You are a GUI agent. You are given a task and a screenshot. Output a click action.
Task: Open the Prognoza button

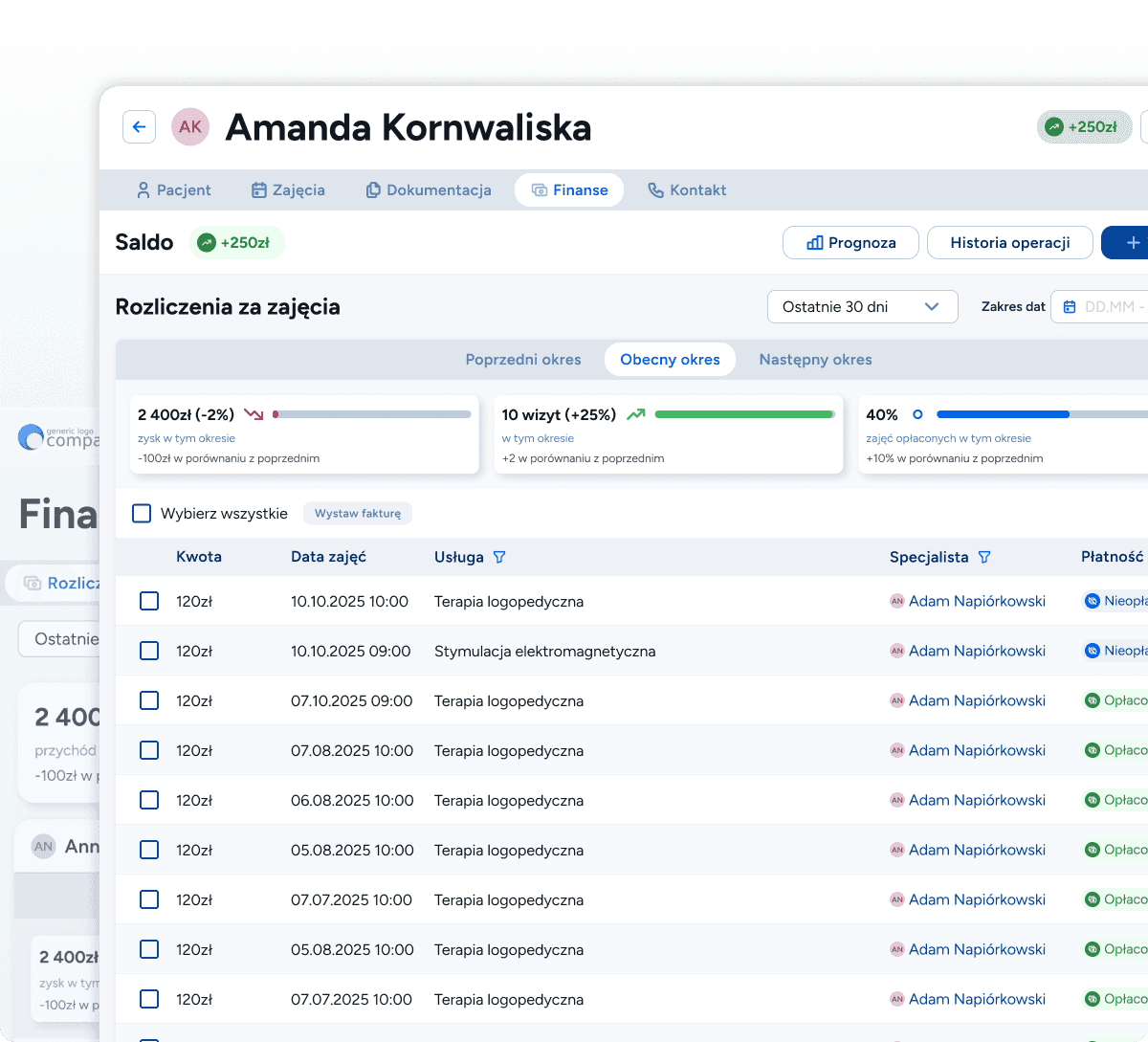[x=850, y=243]
